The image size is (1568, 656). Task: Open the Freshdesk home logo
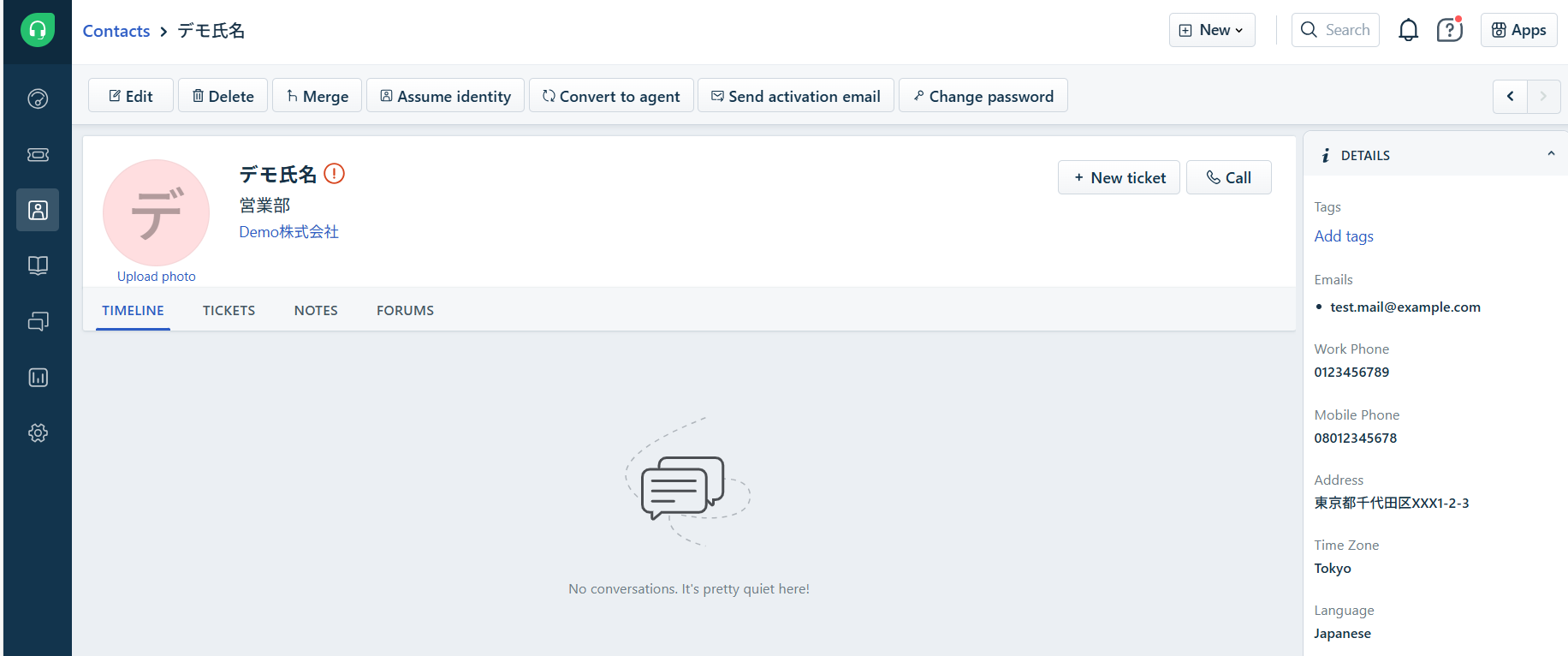pyautogui.click(x=38, y=31)
